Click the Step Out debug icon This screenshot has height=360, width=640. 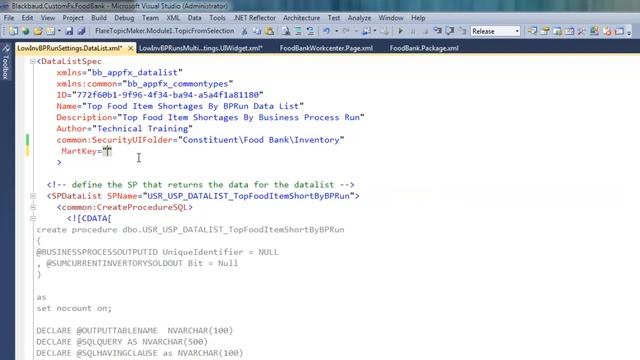462,31
